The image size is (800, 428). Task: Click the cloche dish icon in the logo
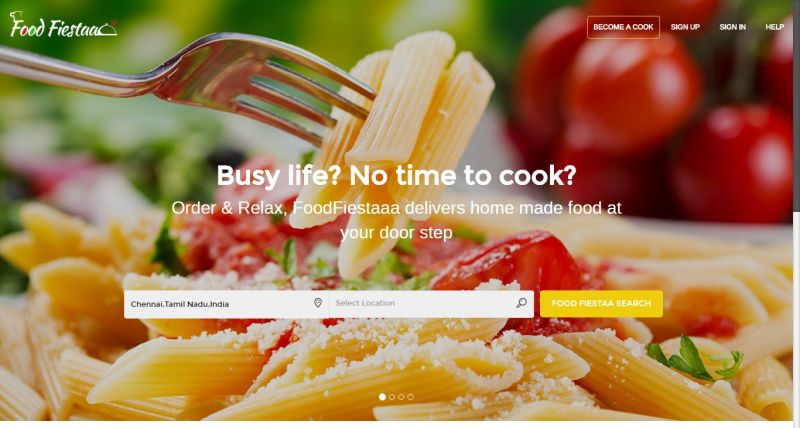(x=107, y=29)
